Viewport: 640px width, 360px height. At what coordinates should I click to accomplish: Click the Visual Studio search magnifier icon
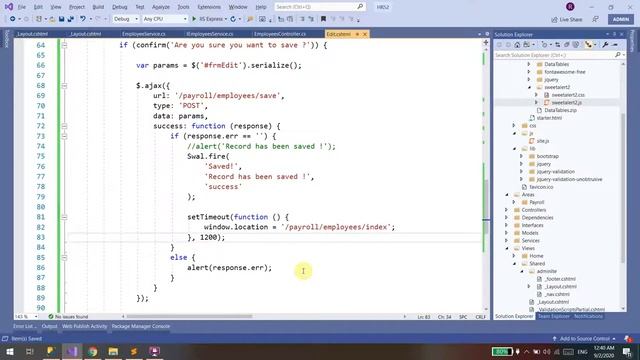click(x=360, y=7)
